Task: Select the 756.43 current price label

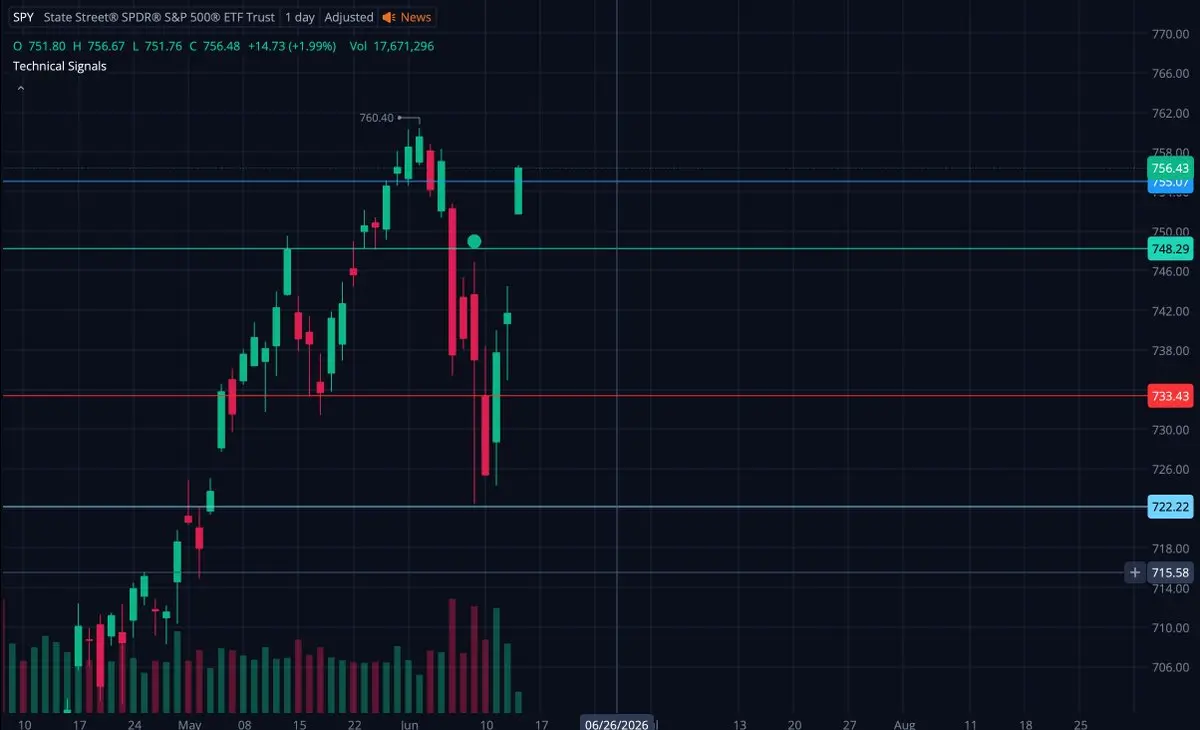Action: pos(1171,168)
